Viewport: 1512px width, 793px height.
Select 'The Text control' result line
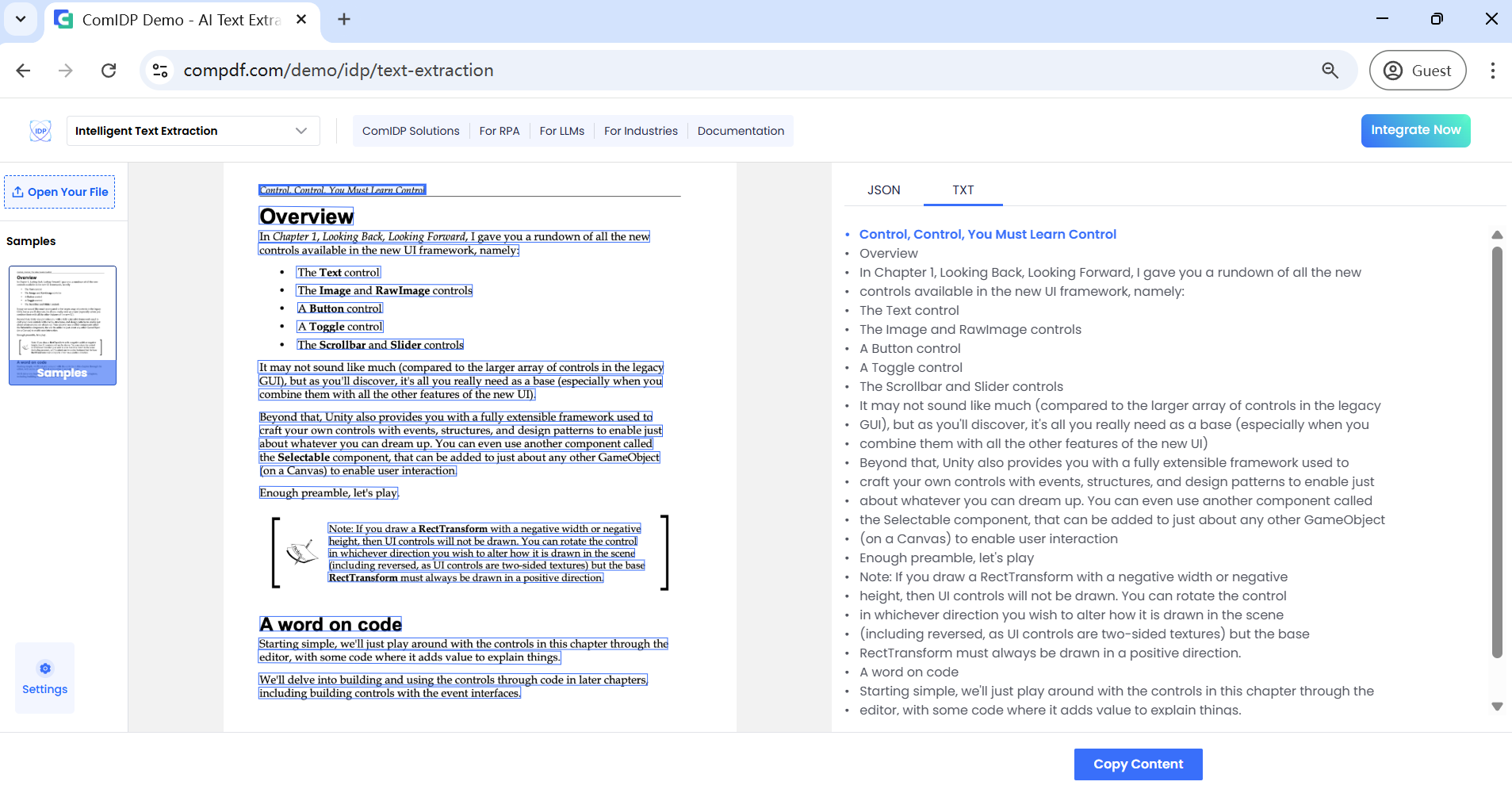pos(909,310)
